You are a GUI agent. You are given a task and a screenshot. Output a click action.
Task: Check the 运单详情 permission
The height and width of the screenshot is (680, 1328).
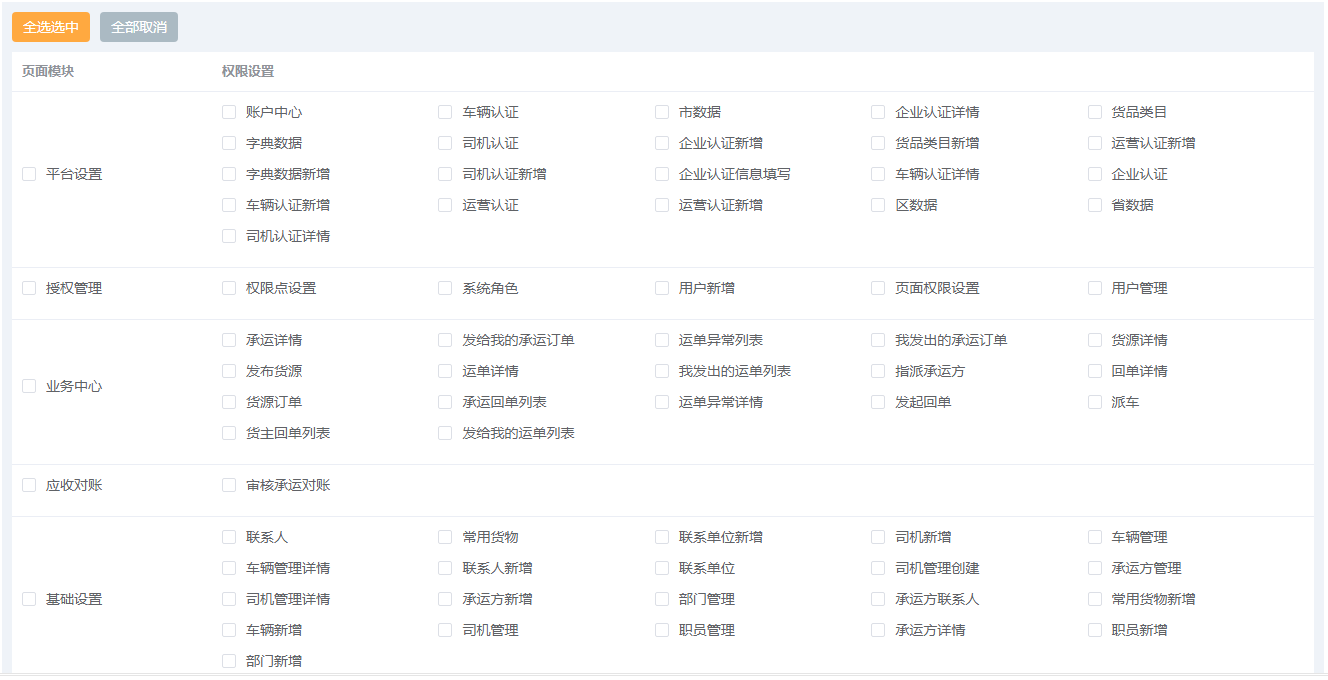pos(445,371)
